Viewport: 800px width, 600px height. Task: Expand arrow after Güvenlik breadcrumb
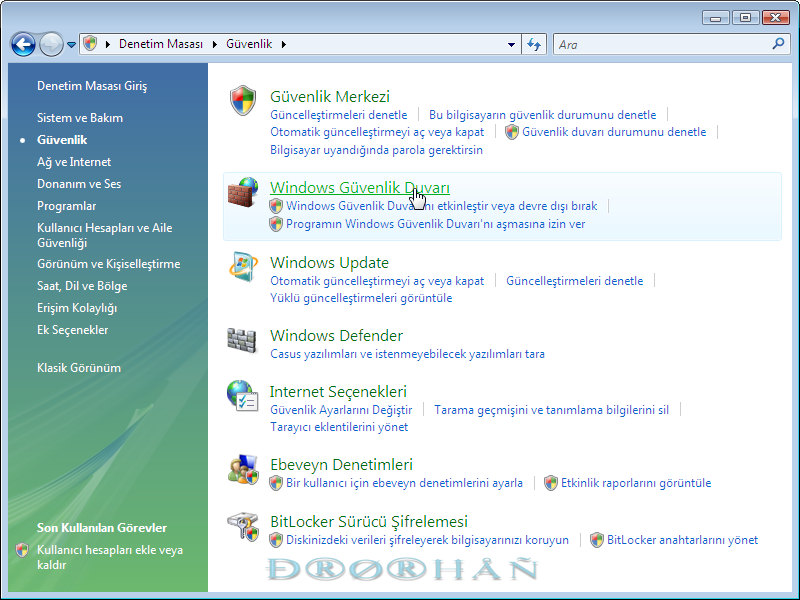click(x=284, y=44)
